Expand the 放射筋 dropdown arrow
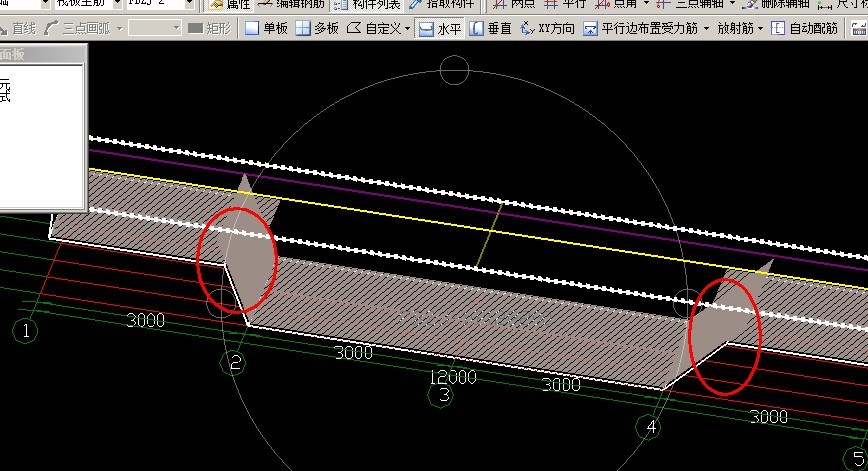Image resolution: width=868 pixels, height=471 pixels. coord(760,28)
